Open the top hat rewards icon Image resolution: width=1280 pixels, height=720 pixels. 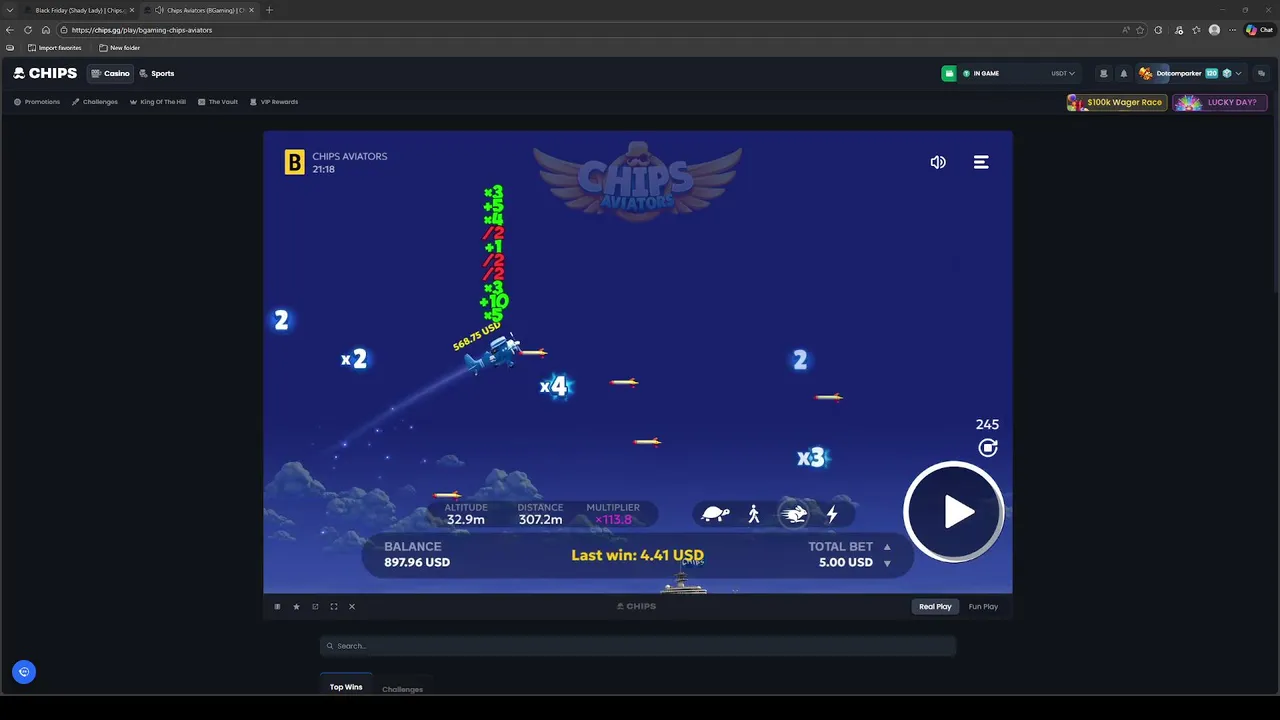(x=1103, y=73)
